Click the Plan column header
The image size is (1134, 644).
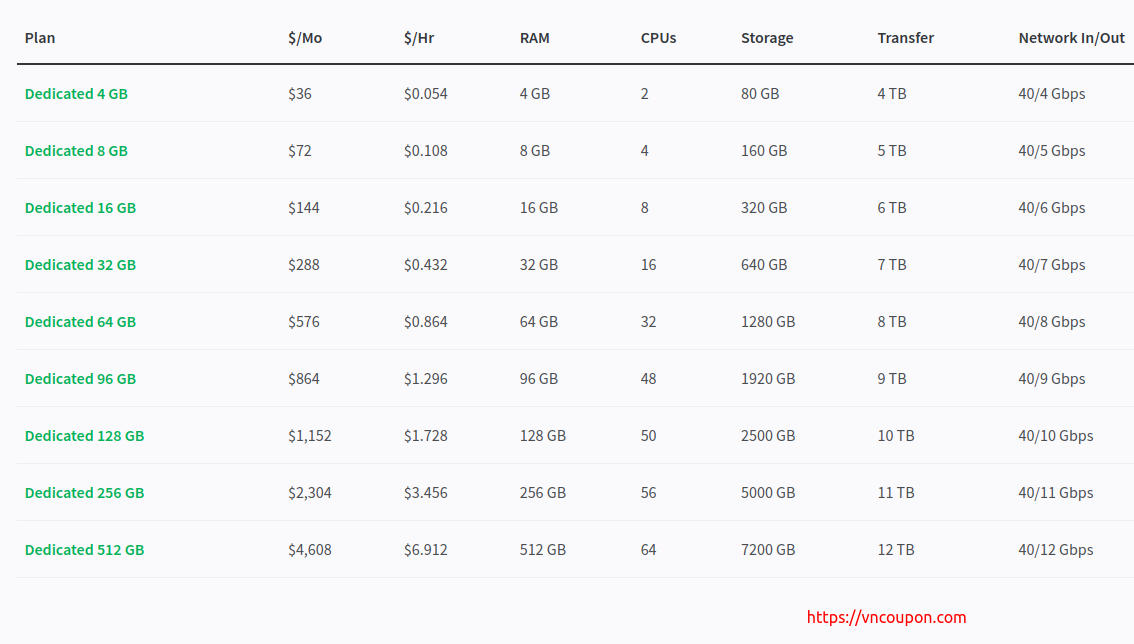[x=40, y=38]
